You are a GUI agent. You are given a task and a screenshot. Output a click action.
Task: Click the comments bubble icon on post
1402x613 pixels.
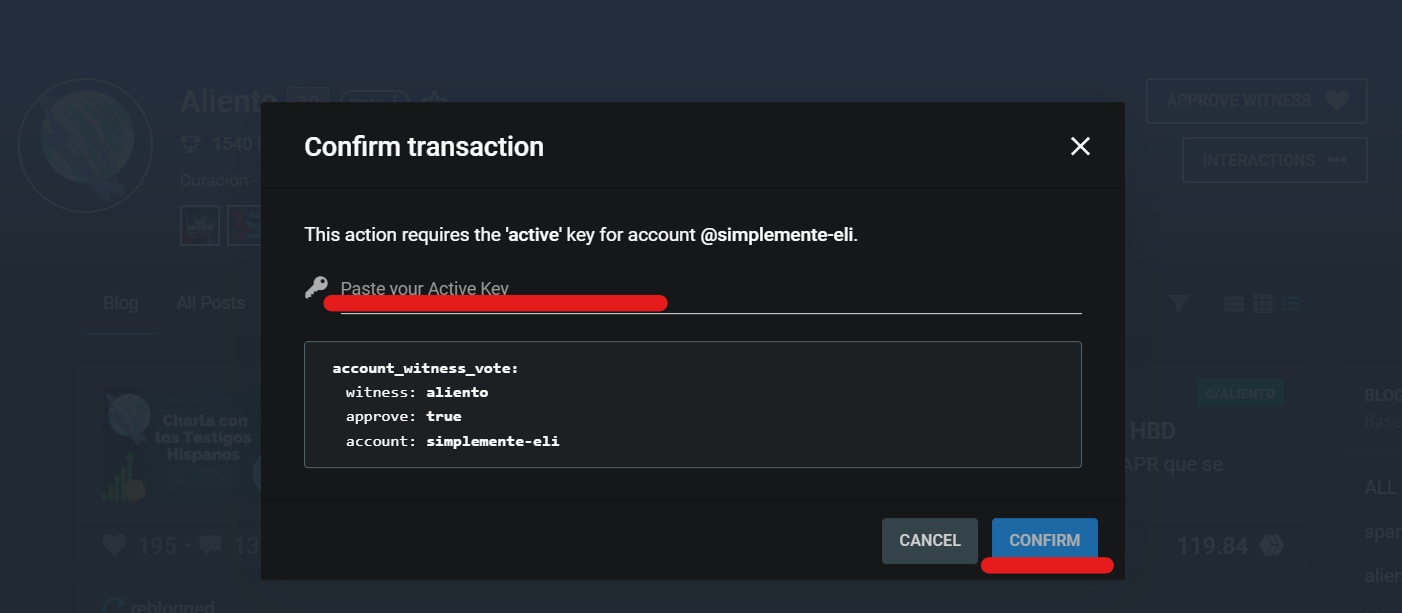pos(210,546)
